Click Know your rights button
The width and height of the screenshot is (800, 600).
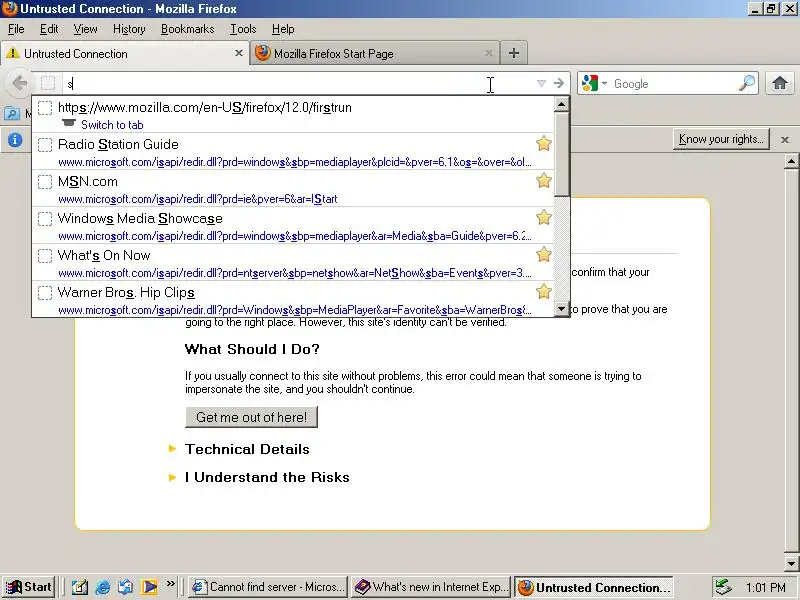[x=721, y=139]
